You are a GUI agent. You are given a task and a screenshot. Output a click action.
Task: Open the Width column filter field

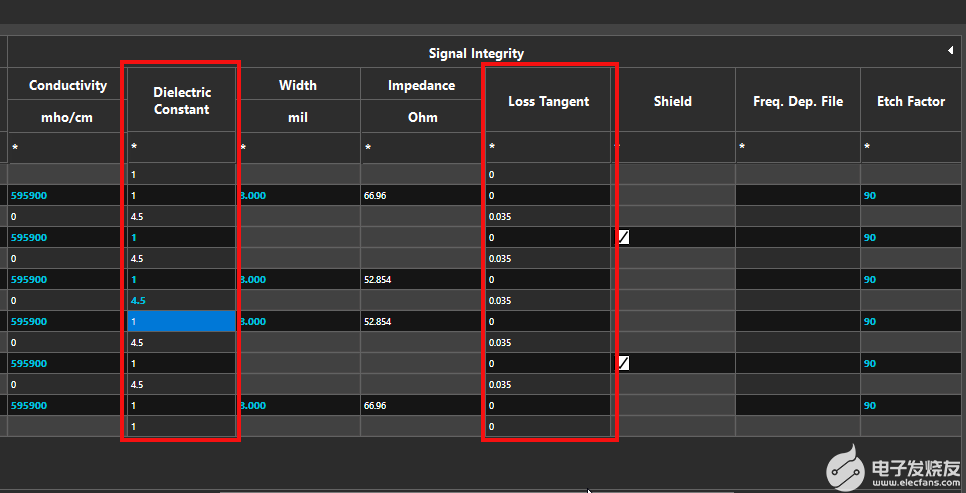point(298,148)
